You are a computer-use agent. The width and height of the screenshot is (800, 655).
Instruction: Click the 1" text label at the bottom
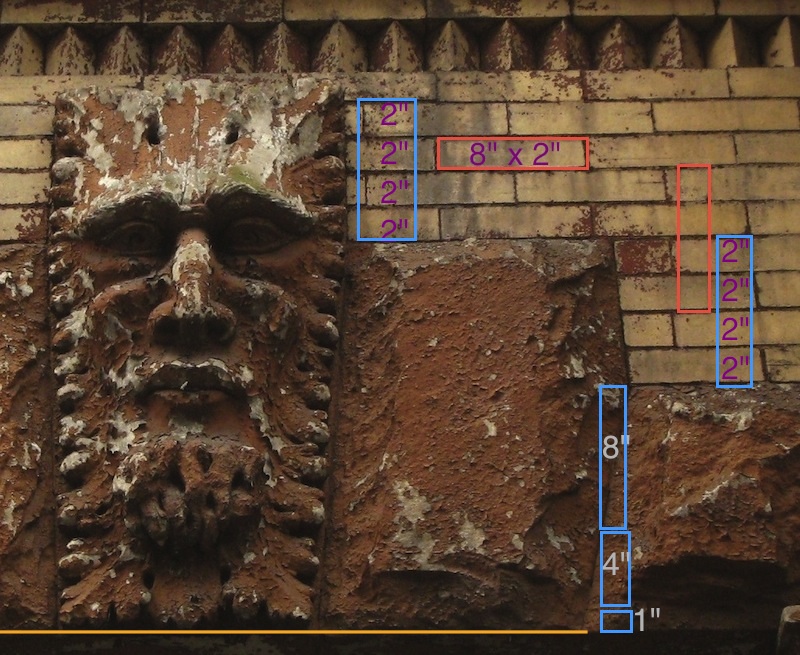648,619
